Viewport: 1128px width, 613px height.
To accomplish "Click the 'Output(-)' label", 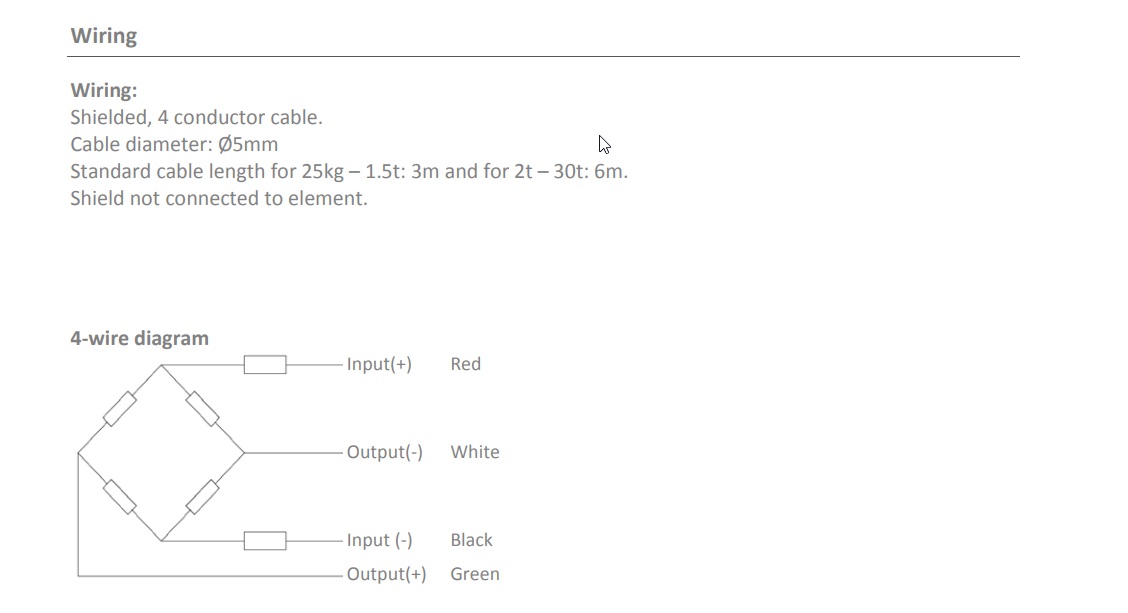I will 384,452.
